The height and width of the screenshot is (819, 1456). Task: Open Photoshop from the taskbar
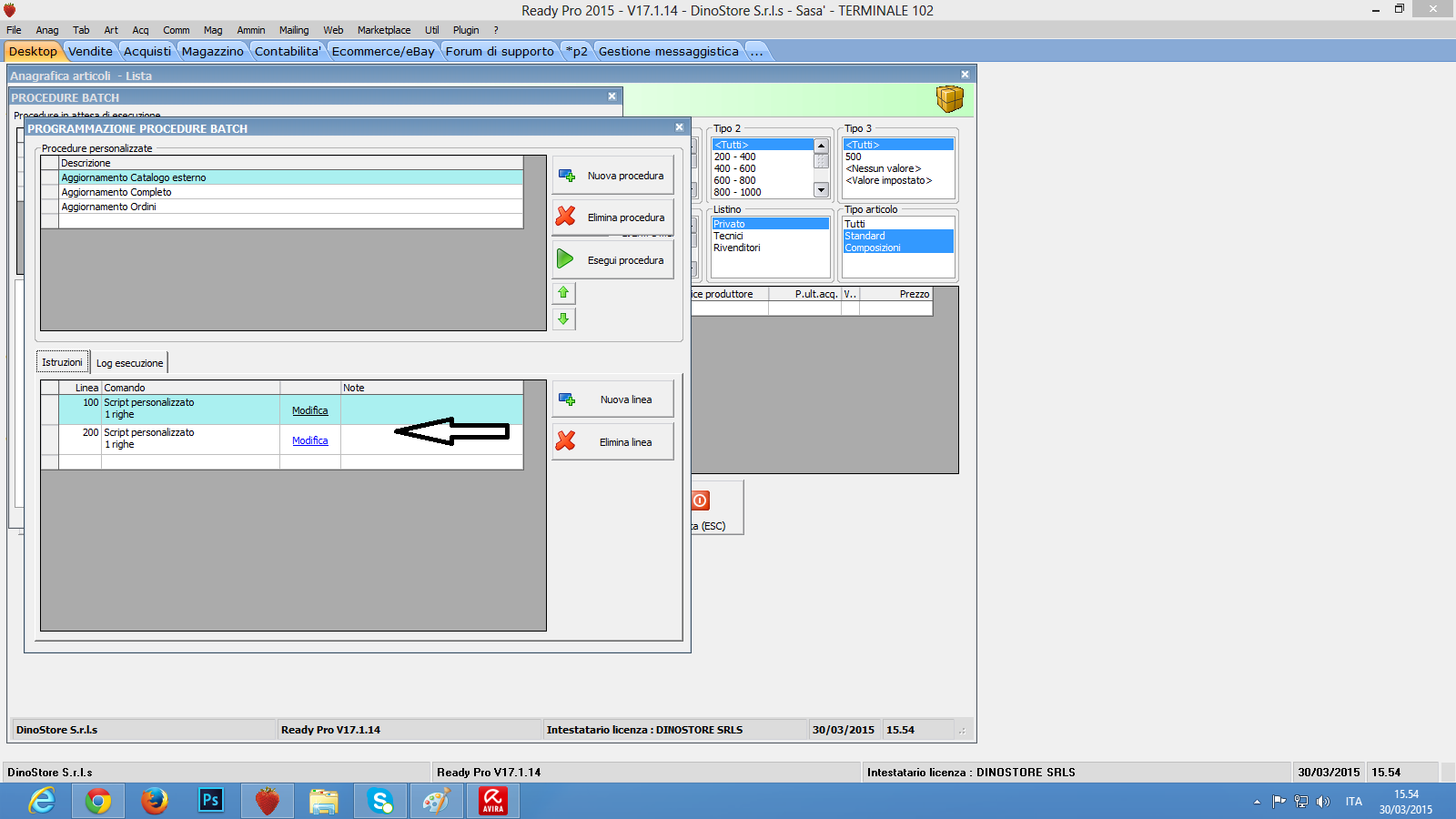211,801
